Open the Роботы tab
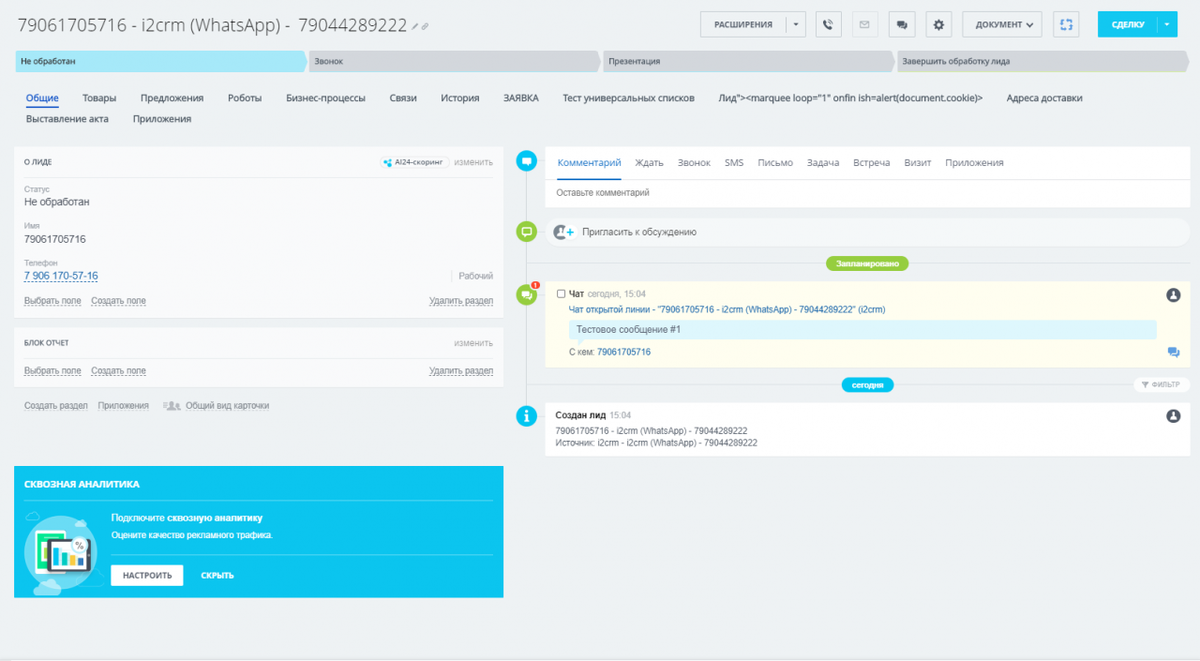The height and width of the screenshot is (661, 1200). tap(245, 98)
